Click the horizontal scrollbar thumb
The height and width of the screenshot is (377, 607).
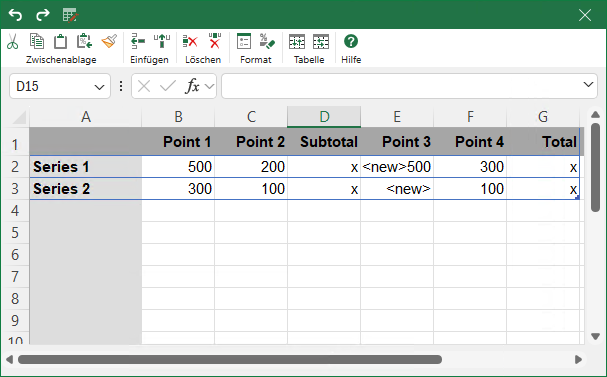pyautogui.click(x=230, y=360)
